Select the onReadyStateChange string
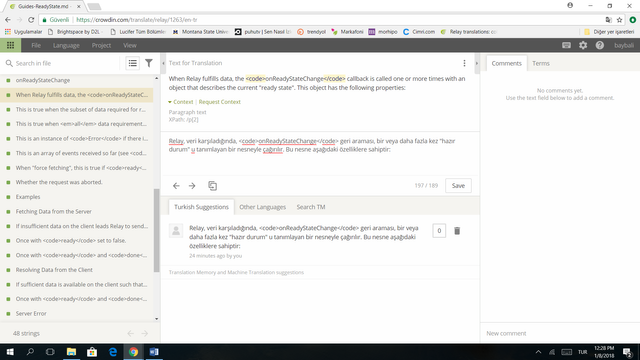Viewport: 640px width, 360px height. 77,80
